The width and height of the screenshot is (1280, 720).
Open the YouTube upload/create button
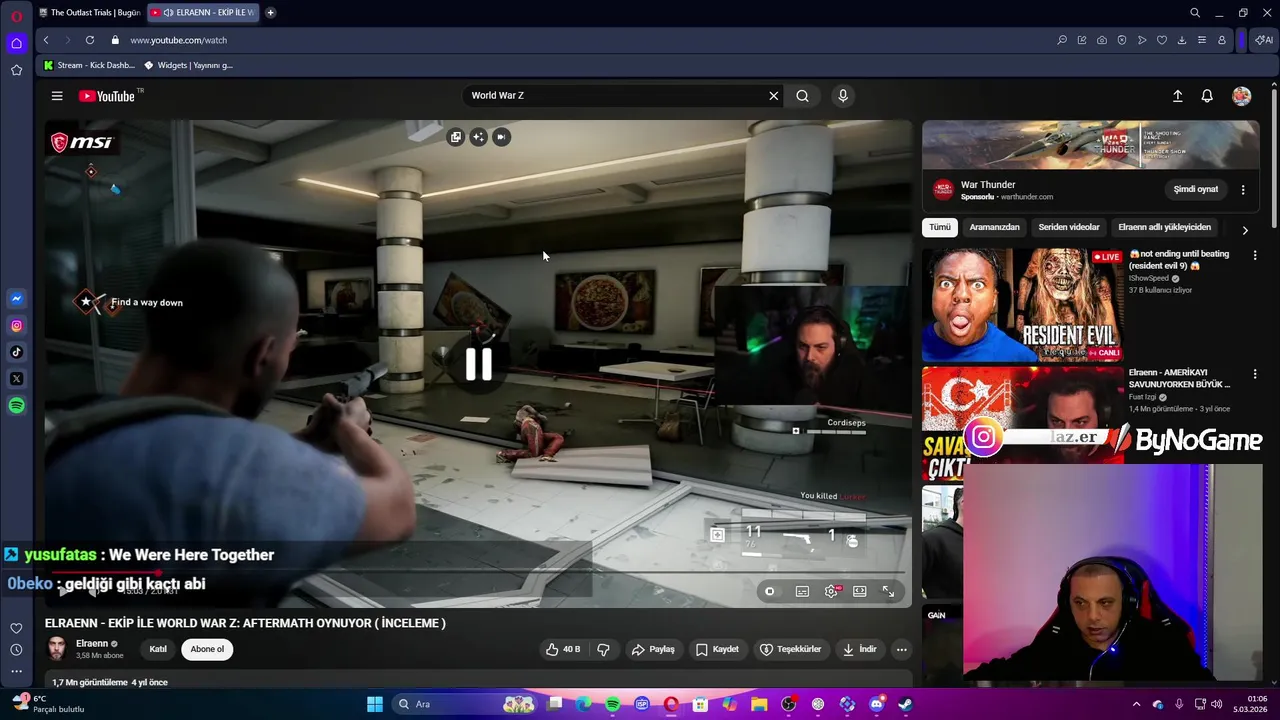[1177, 96]
